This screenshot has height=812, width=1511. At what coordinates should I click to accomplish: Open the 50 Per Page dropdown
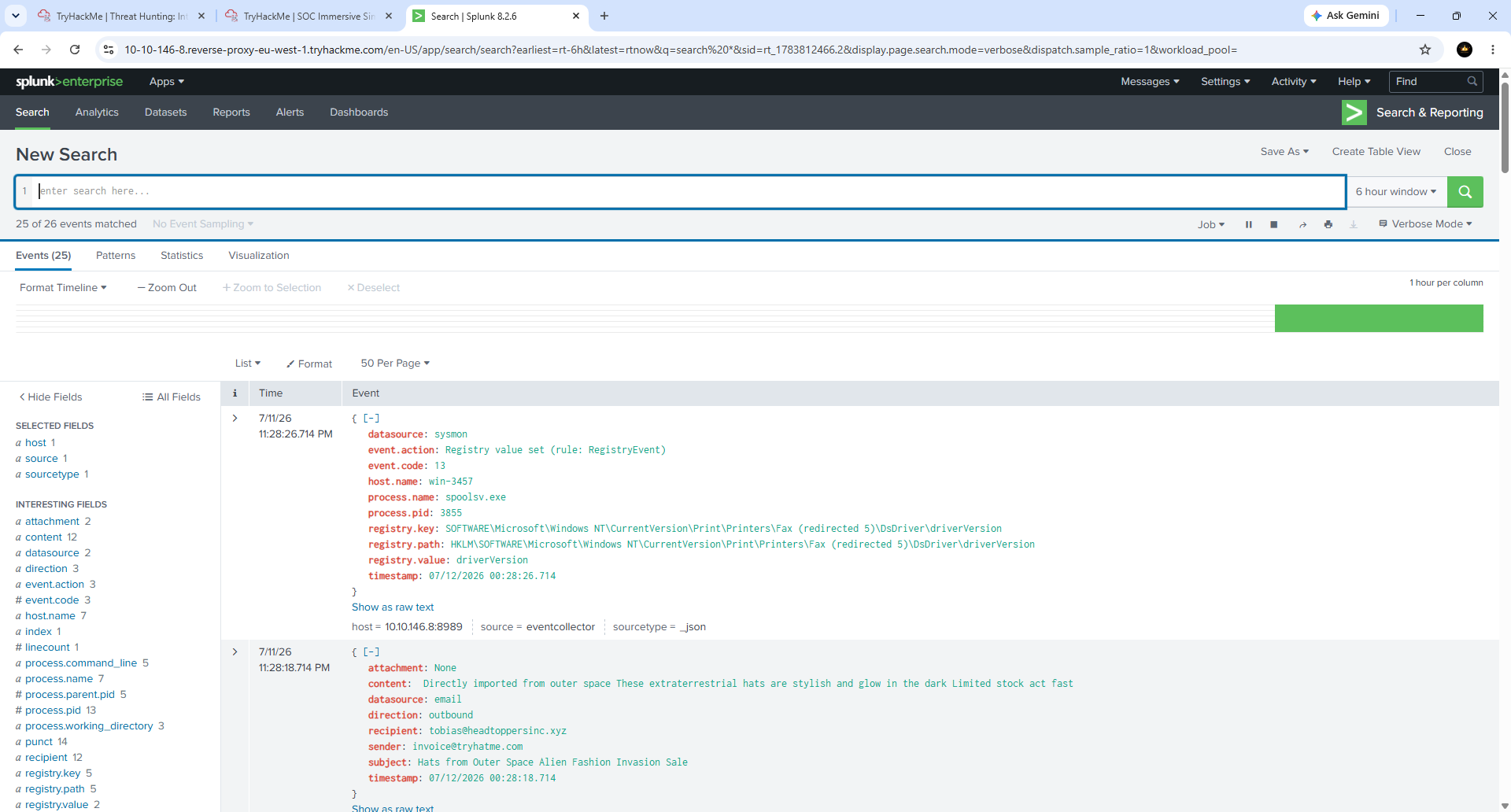point(395,364)
